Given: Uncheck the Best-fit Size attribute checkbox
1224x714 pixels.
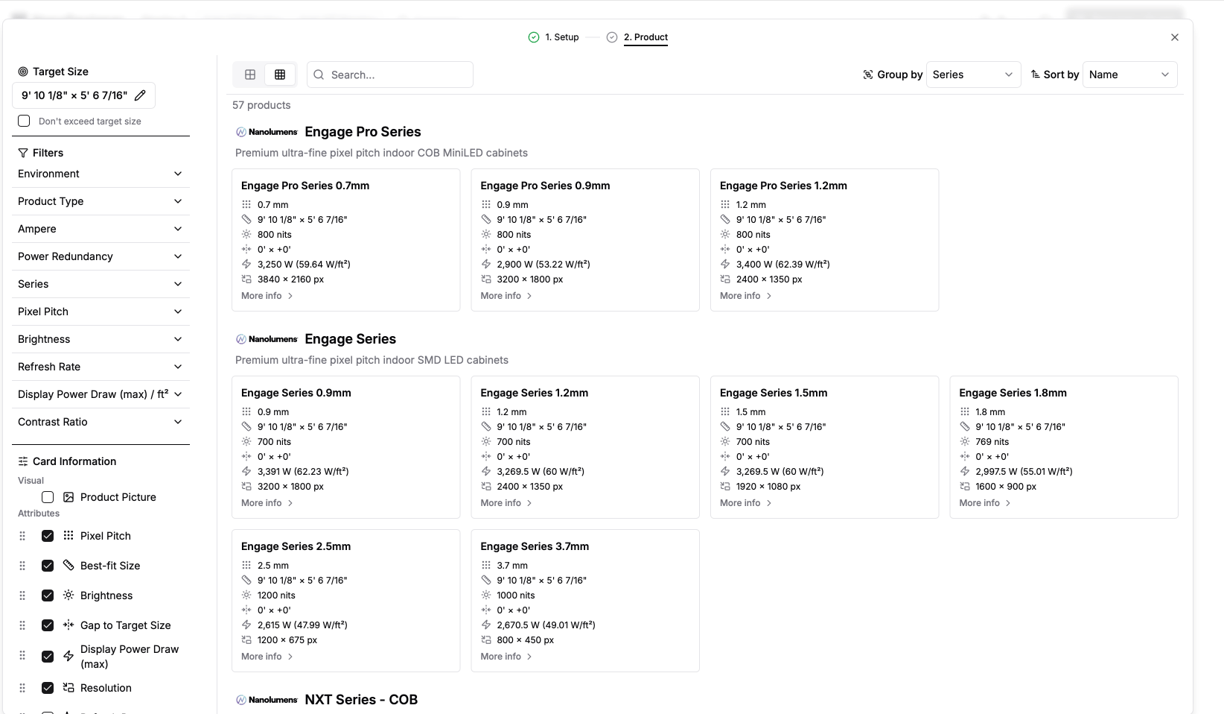Looking at the screenshot, I should [47, 566].
